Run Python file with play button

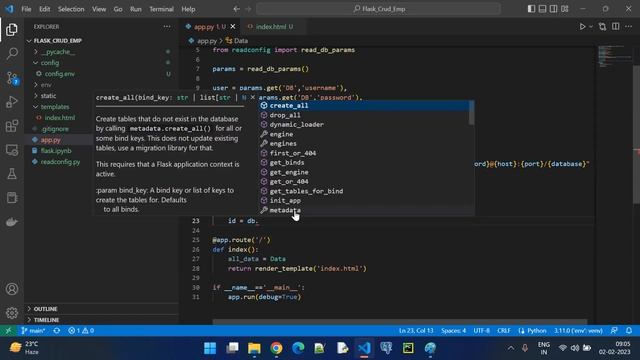coord(582,27)
